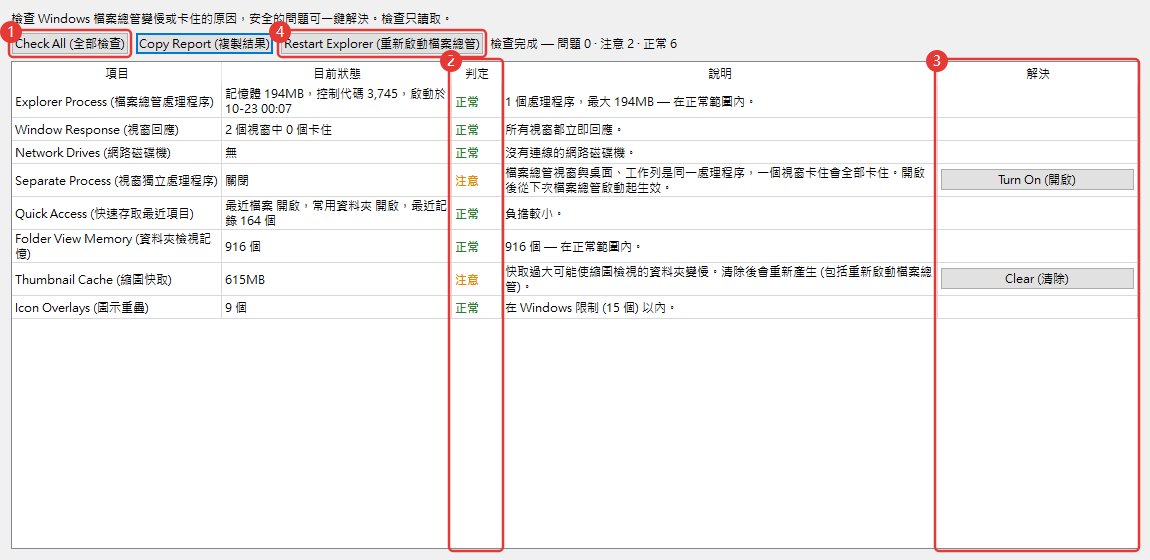
Task: Select the Explorer Process (檔案總管處理程序) row
Action: point(575,101)
